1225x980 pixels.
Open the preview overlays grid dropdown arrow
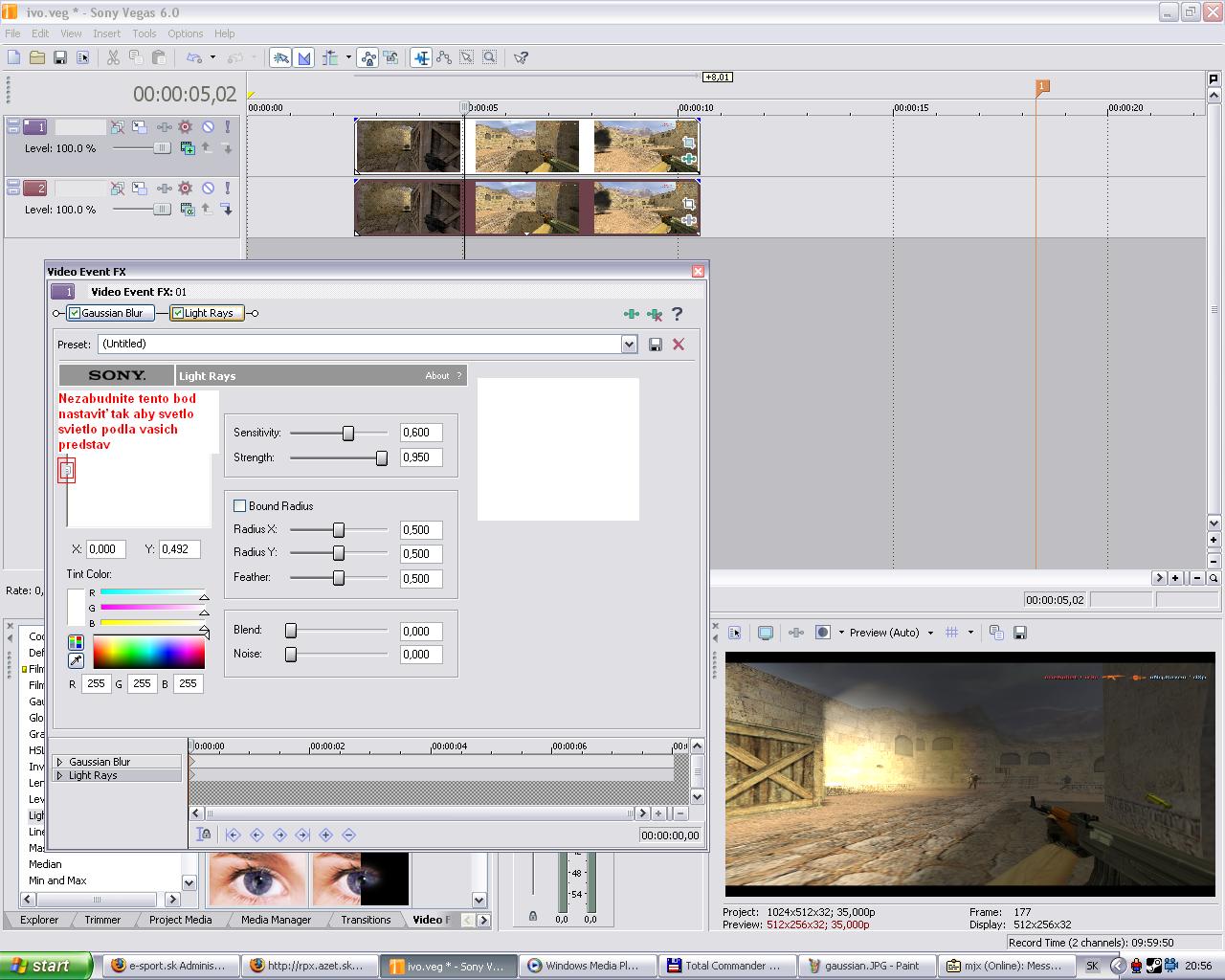[970, 633]
